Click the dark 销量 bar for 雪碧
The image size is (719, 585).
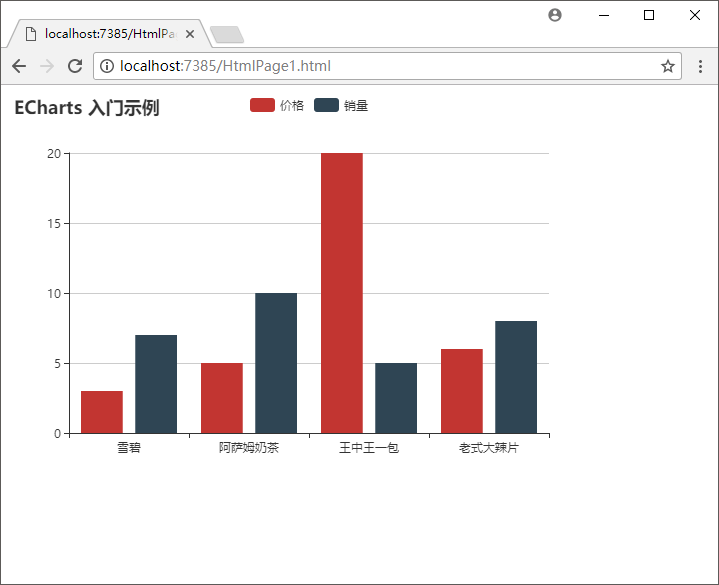(156, 384)
